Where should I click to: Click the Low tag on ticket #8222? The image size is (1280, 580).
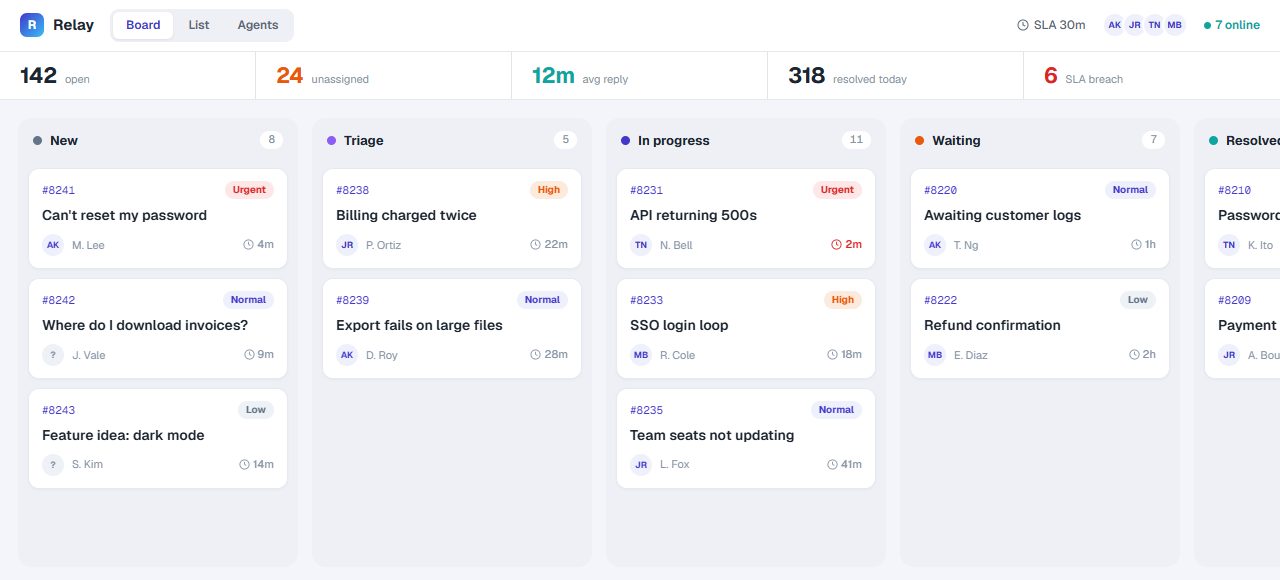1138,300
